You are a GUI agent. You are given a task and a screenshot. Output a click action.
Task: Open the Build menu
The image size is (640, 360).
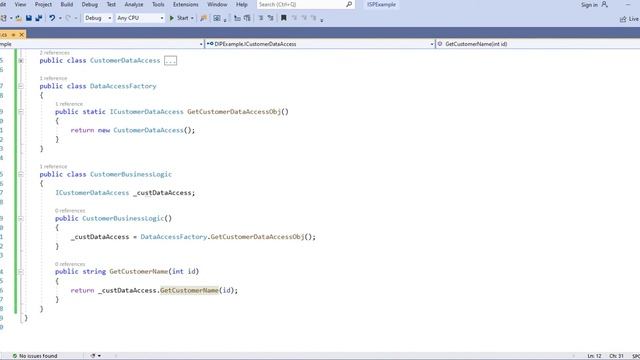point(67,4)
